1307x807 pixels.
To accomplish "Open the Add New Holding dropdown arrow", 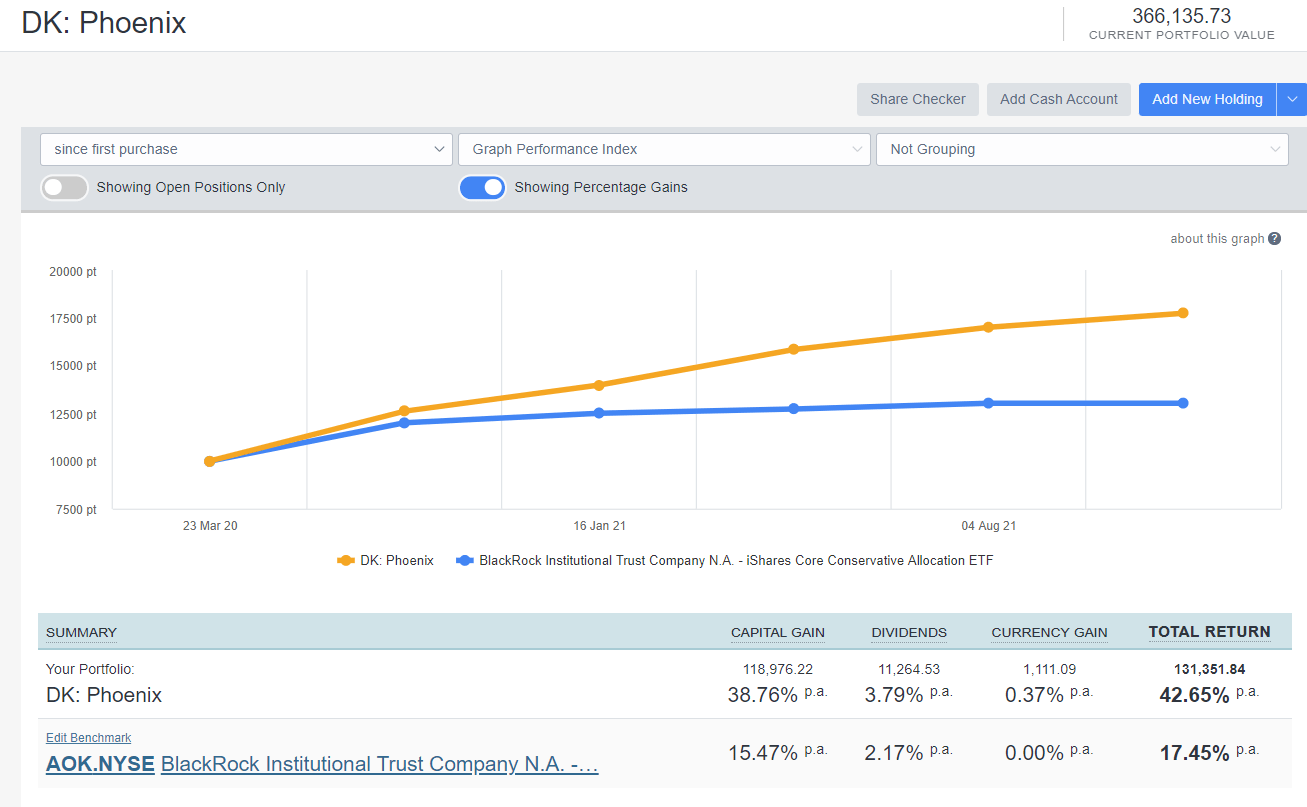I will (x=1292, y=99).
